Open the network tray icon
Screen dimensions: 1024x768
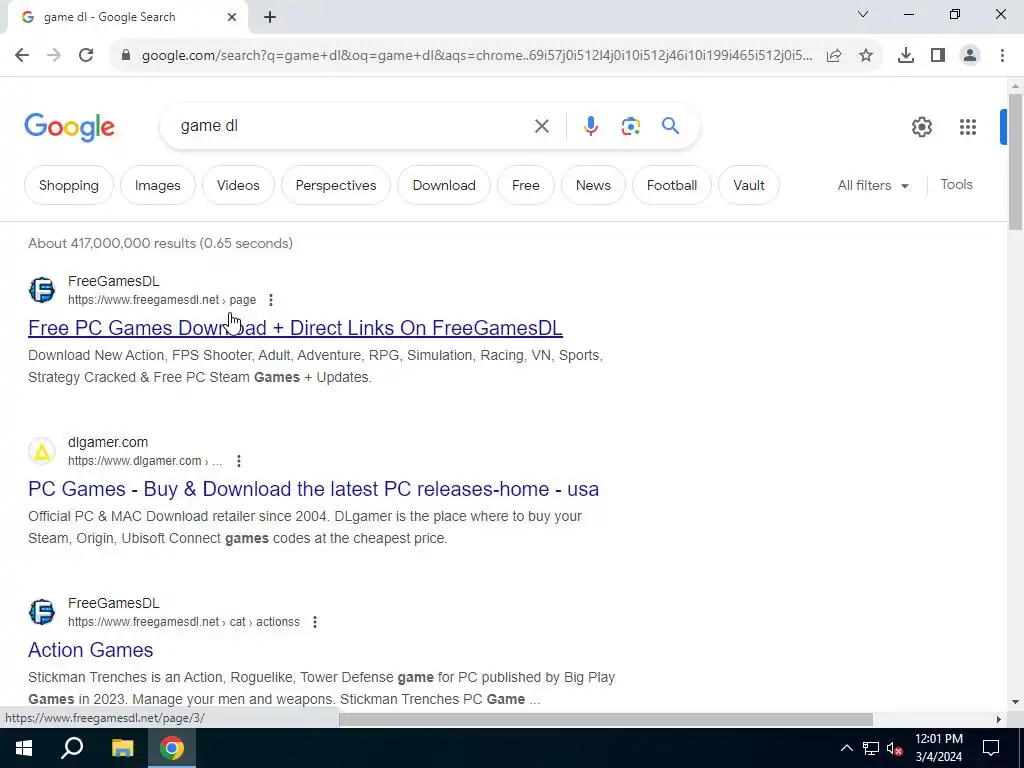point(871,748)
